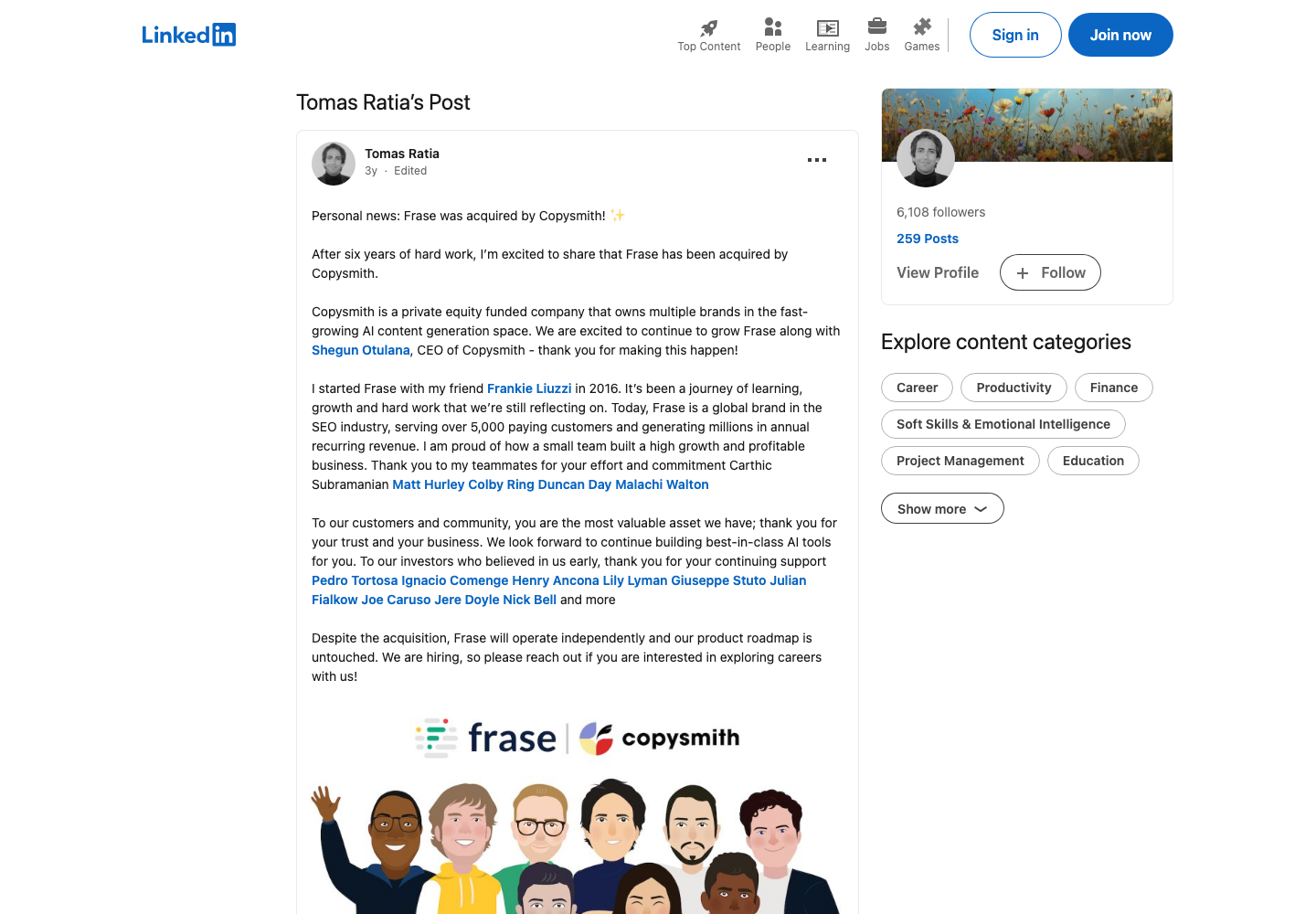Image resolution: width=1316 pixels, height=914 pixels.
Task: Expand categories with Show more
Action: [942, 509]
